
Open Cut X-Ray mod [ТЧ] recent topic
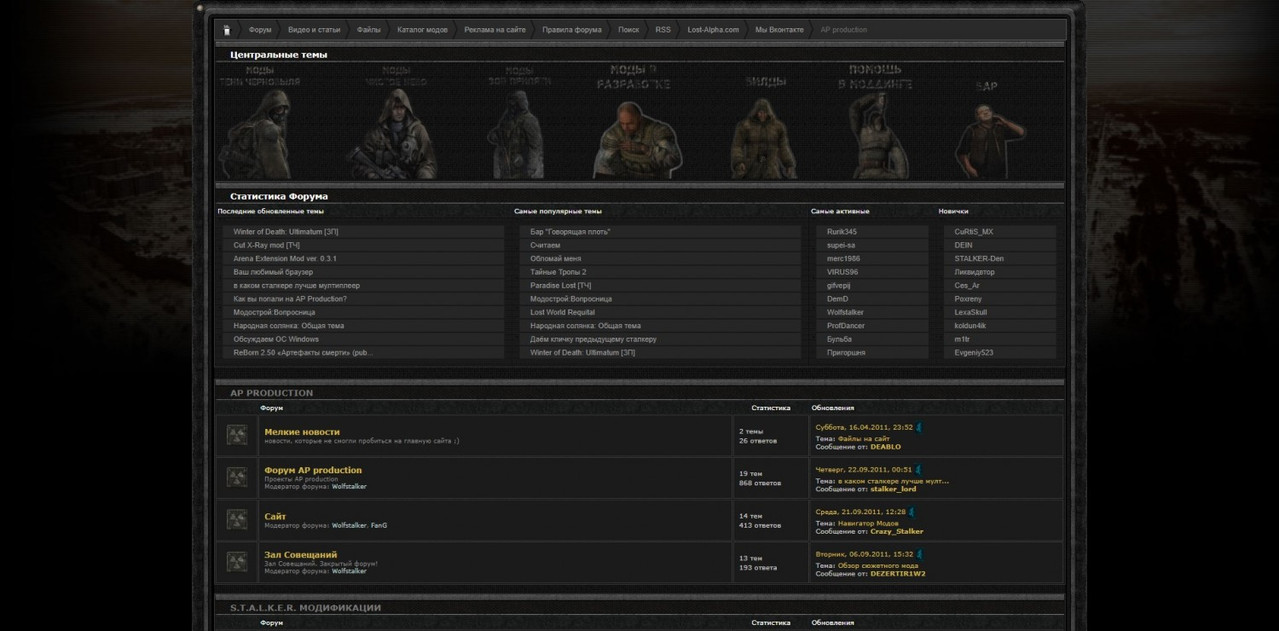tap(267, 245)
